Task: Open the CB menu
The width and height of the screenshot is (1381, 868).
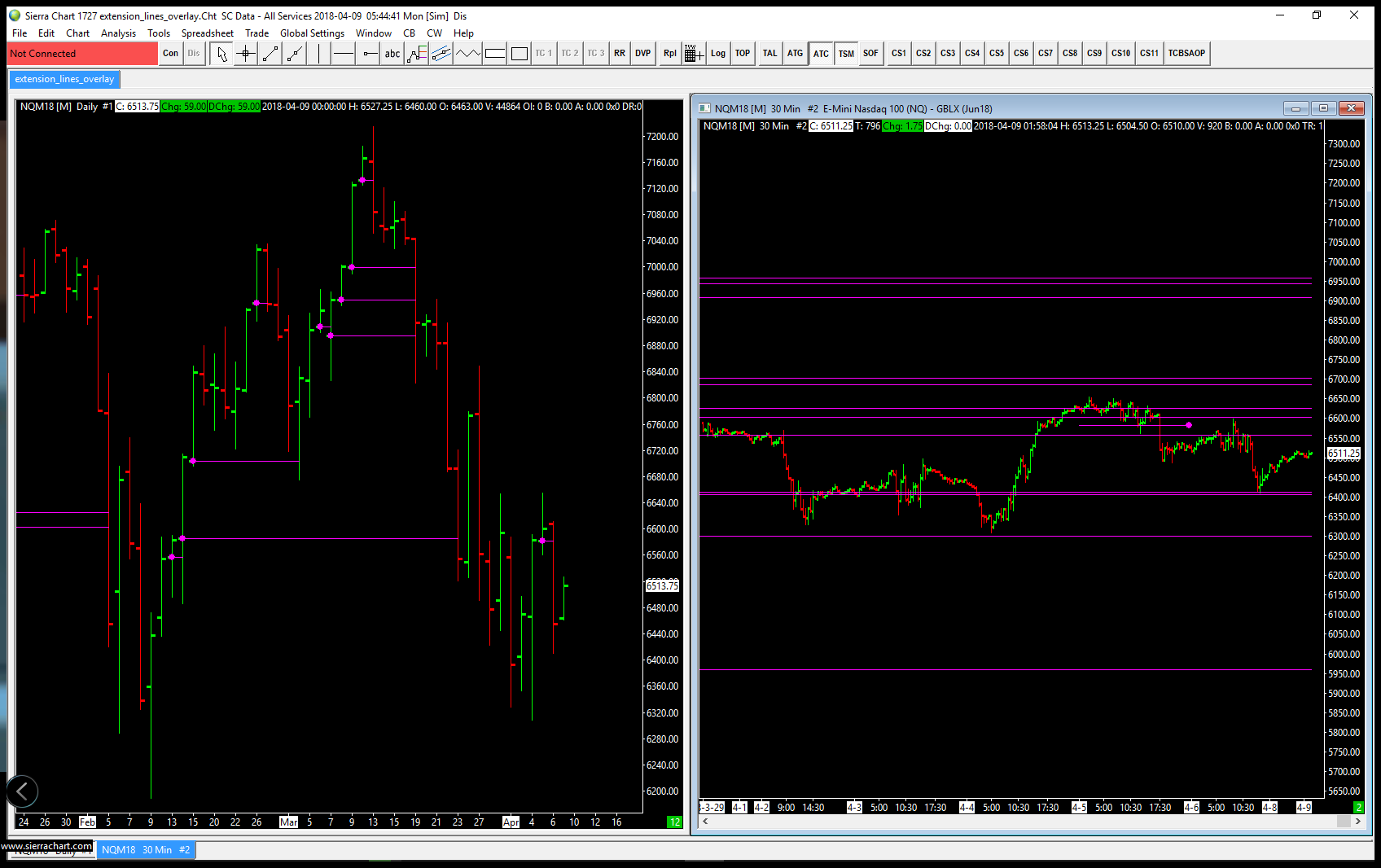Action: [x=409, y=33]
